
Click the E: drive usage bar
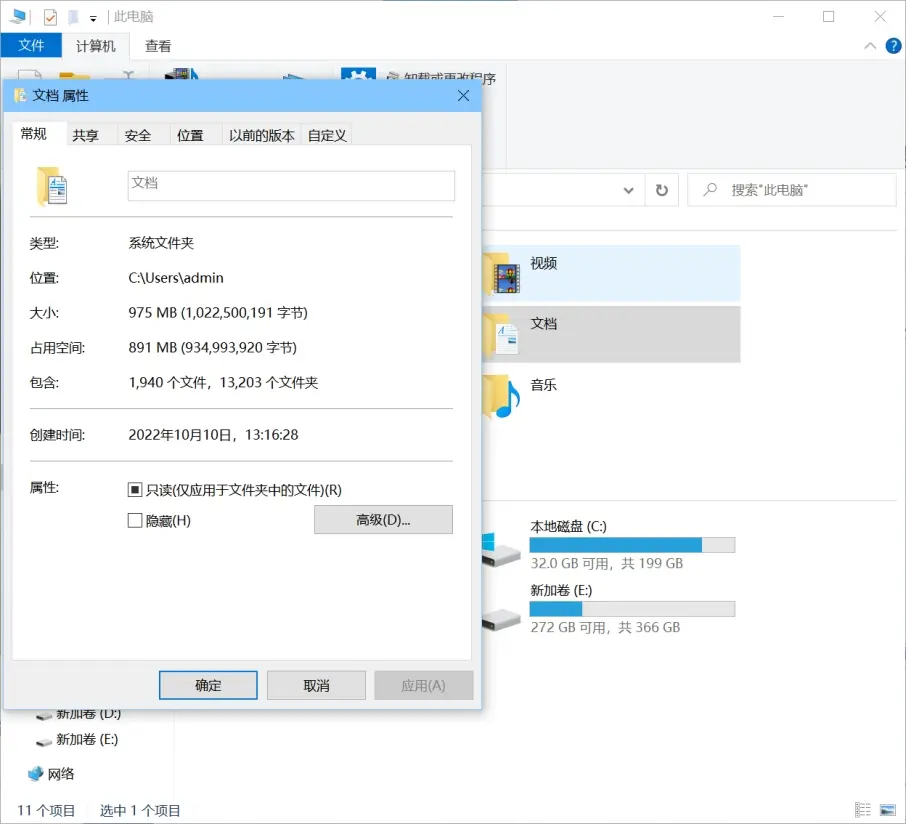point(632,609)
